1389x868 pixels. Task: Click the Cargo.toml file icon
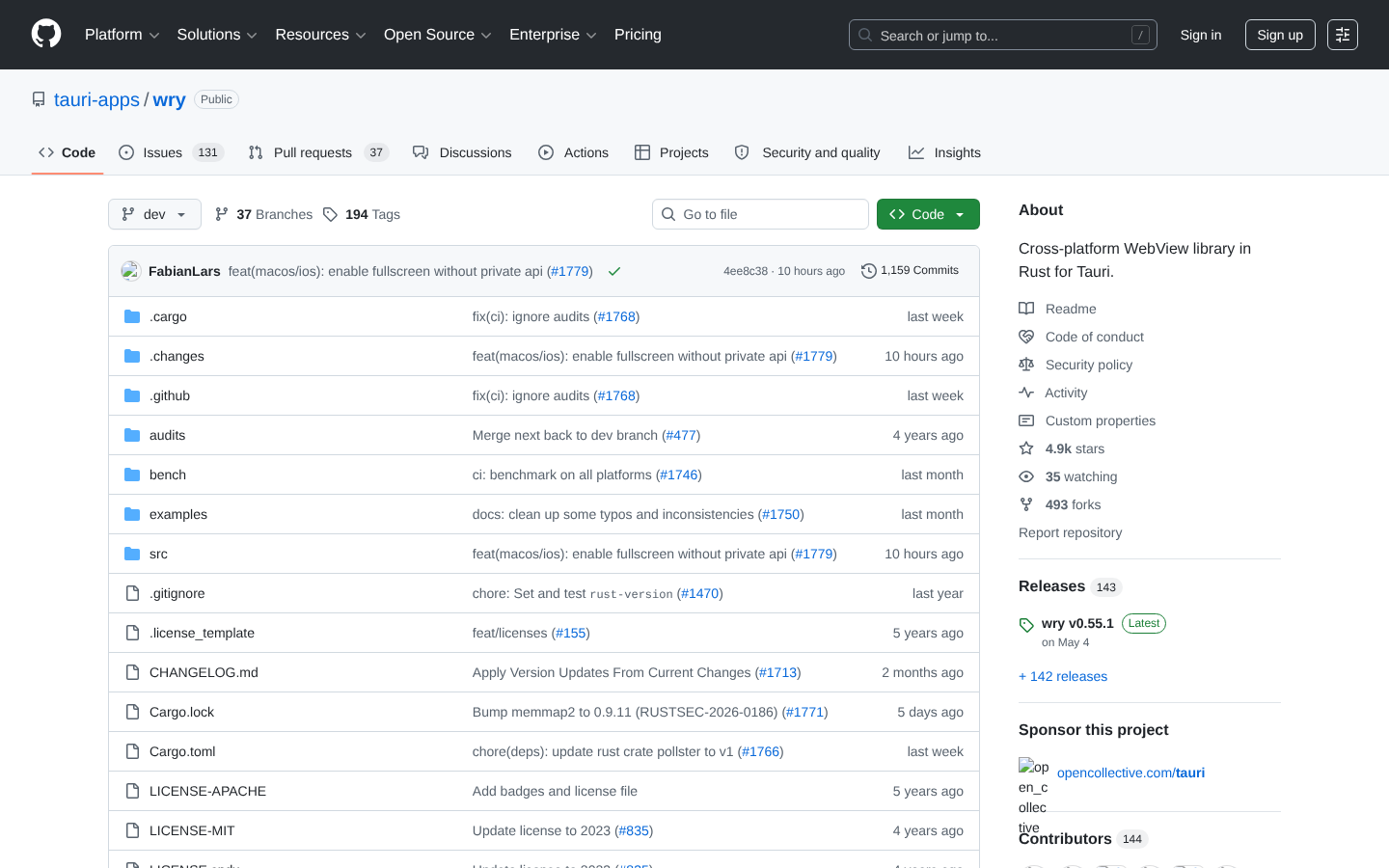click(132, 751)
